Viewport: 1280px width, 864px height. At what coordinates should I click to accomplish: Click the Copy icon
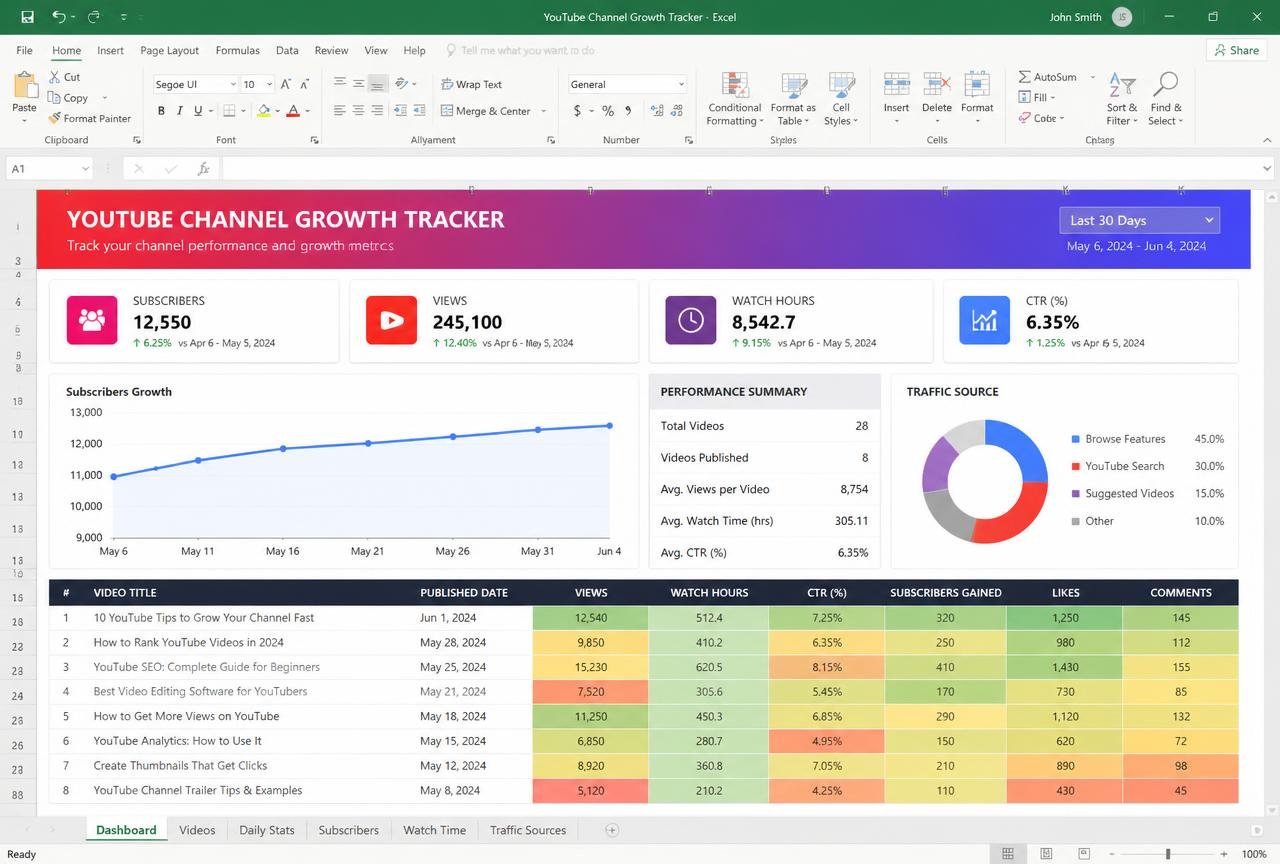(55, 98)
